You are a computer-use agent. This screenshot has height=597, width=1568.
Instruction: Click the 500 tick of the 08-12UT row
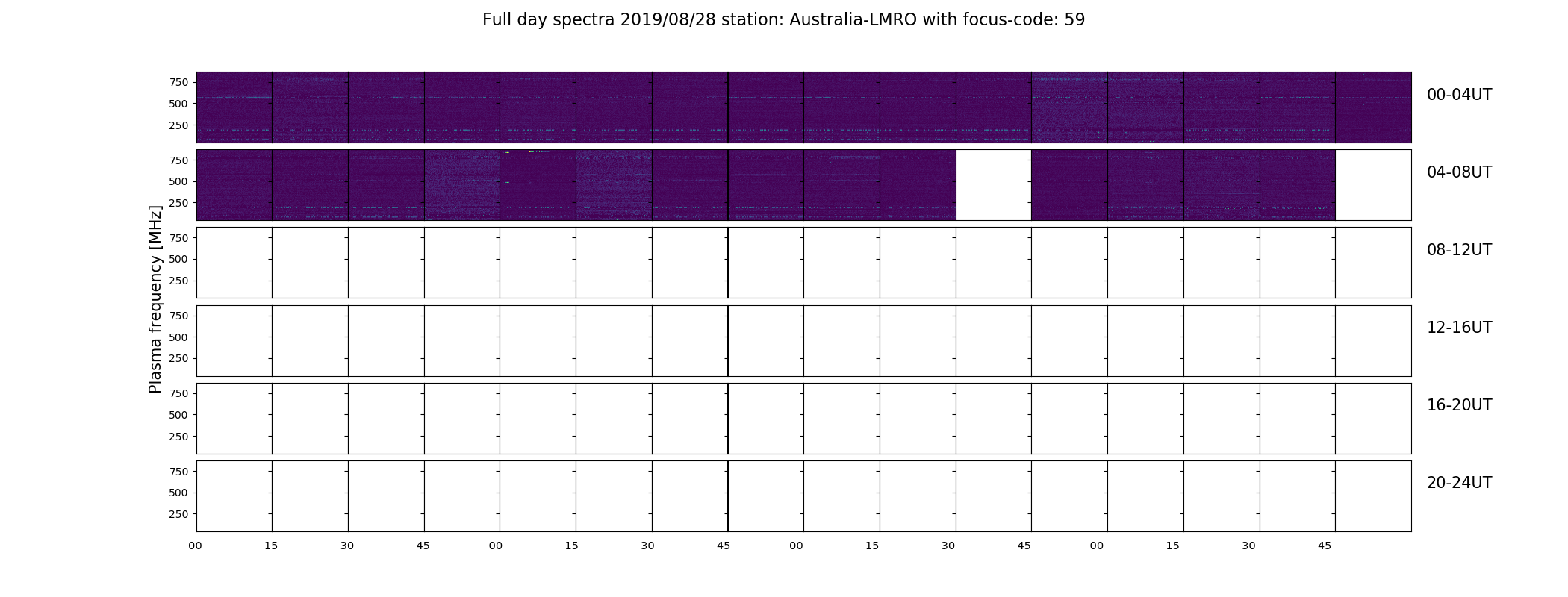tap(178, 259)
